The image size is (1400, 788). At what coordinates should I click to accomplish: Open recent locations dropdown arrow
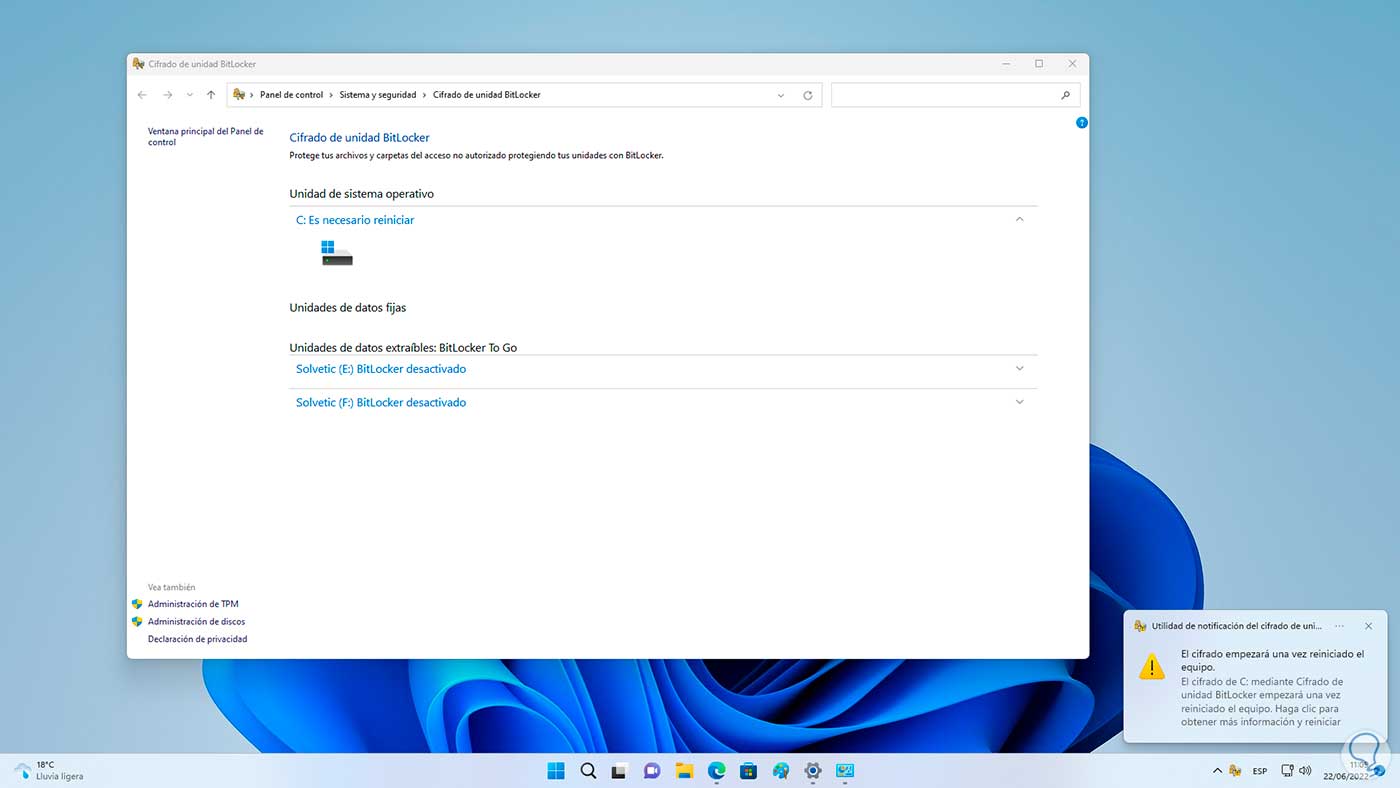pos(190,95)
